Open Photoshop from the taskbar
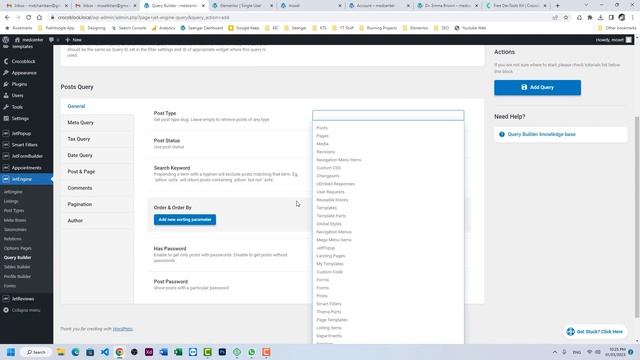Screen dimensions: 640x360 pyautogui.click(x=222, y=352)
